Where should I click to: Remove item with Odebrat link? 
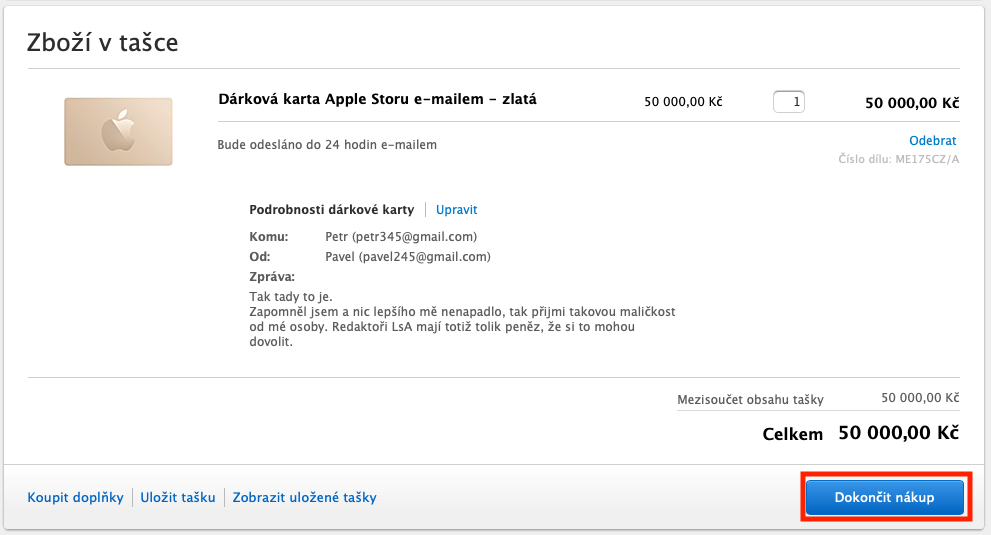tap(932, 140)
